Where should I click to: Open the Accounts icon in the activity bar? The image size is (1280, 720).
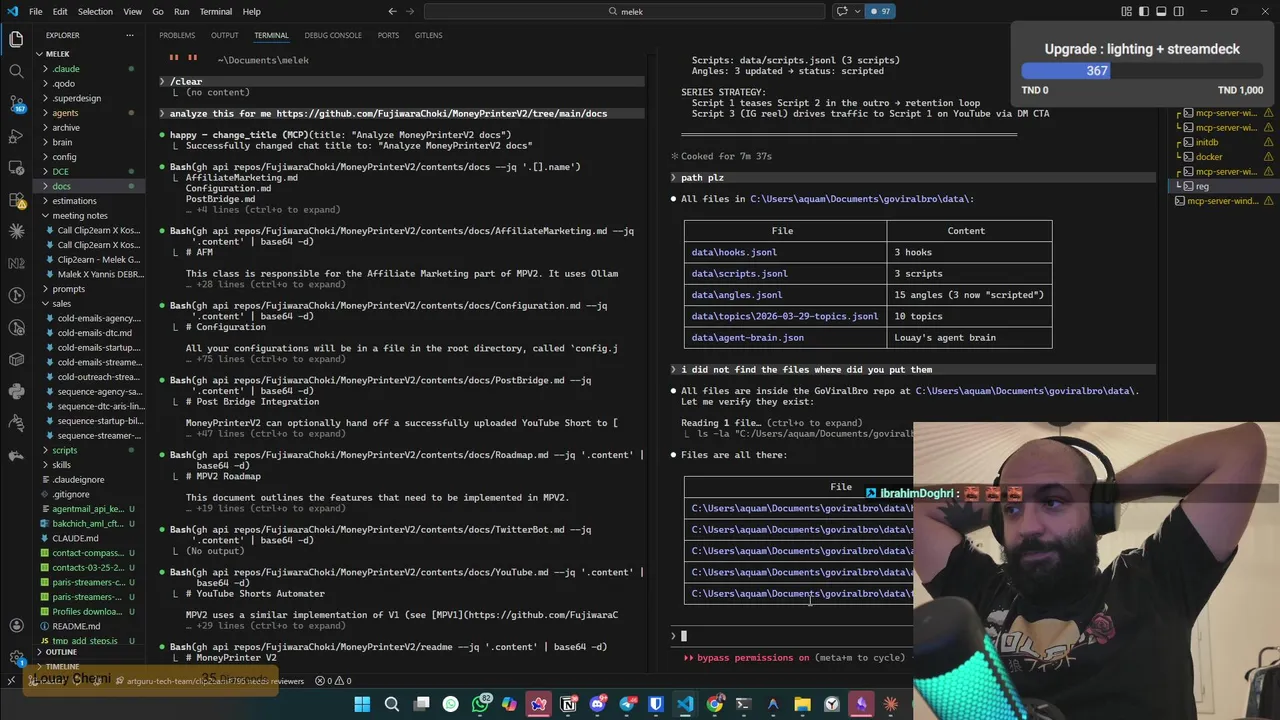pos(16,625)
